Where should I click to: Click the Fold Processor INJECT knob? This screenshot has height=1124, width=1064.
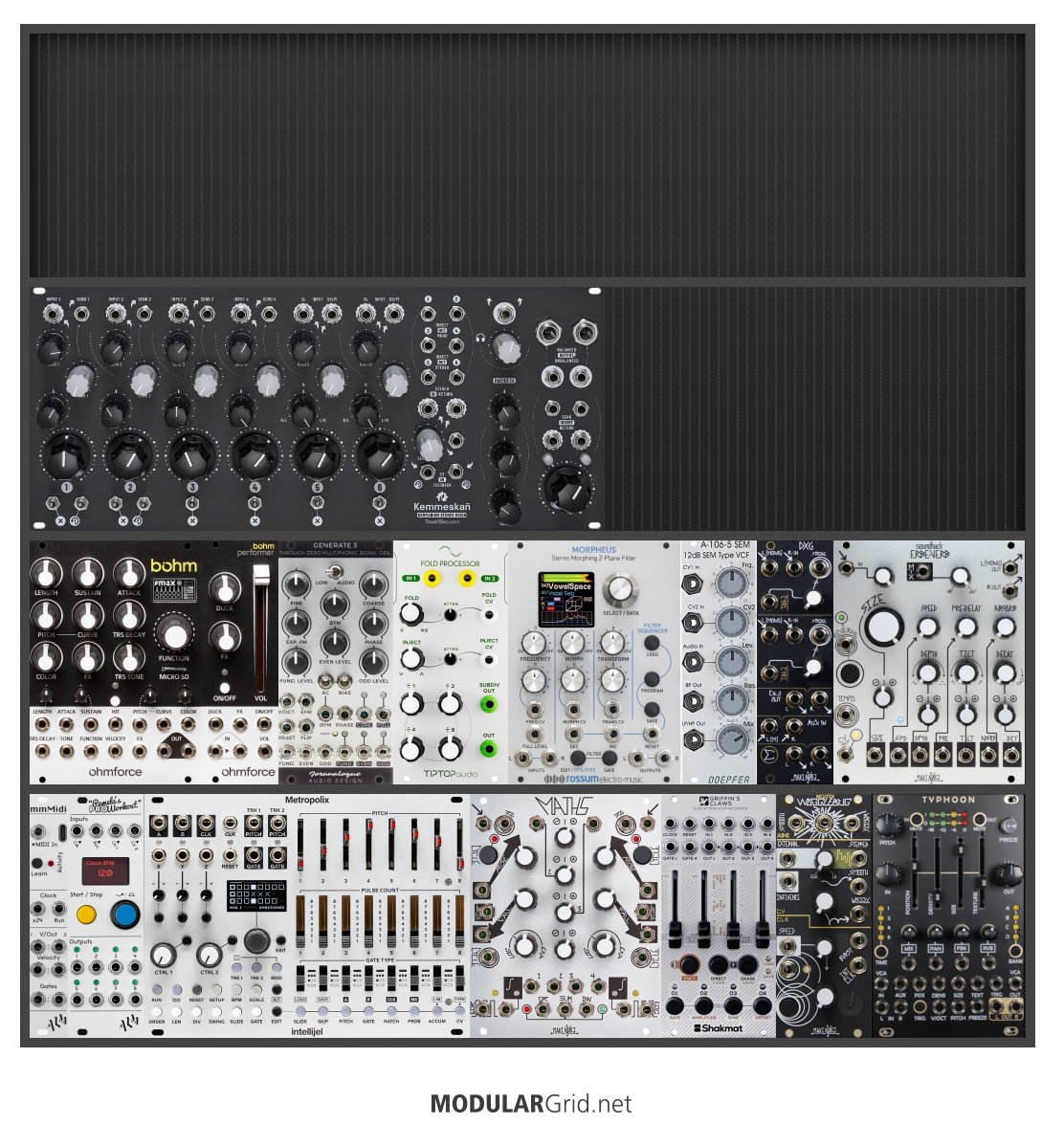tap(410, 658)
